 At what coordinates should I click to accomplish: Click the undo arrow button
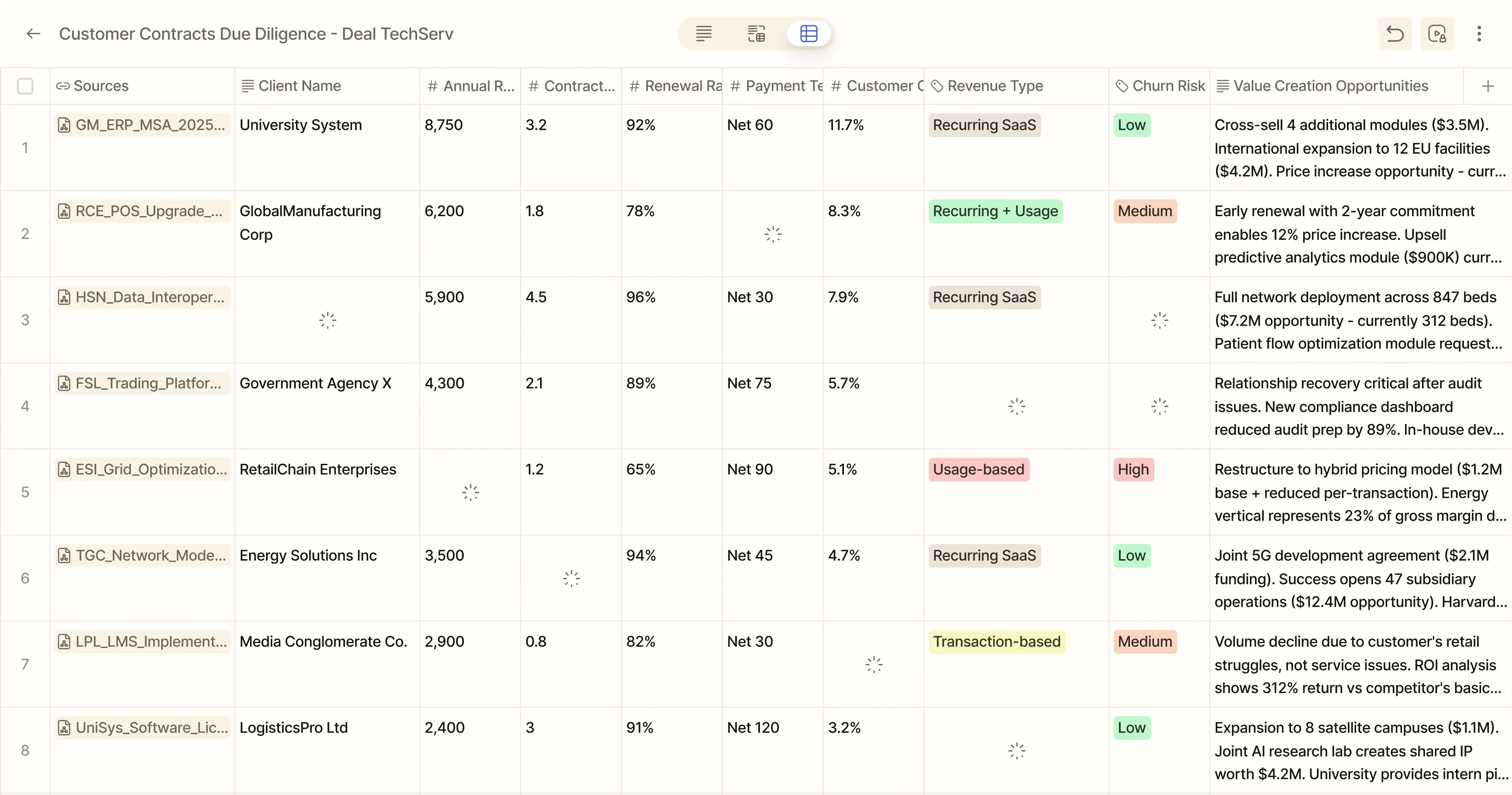[x=1395, y=34]
